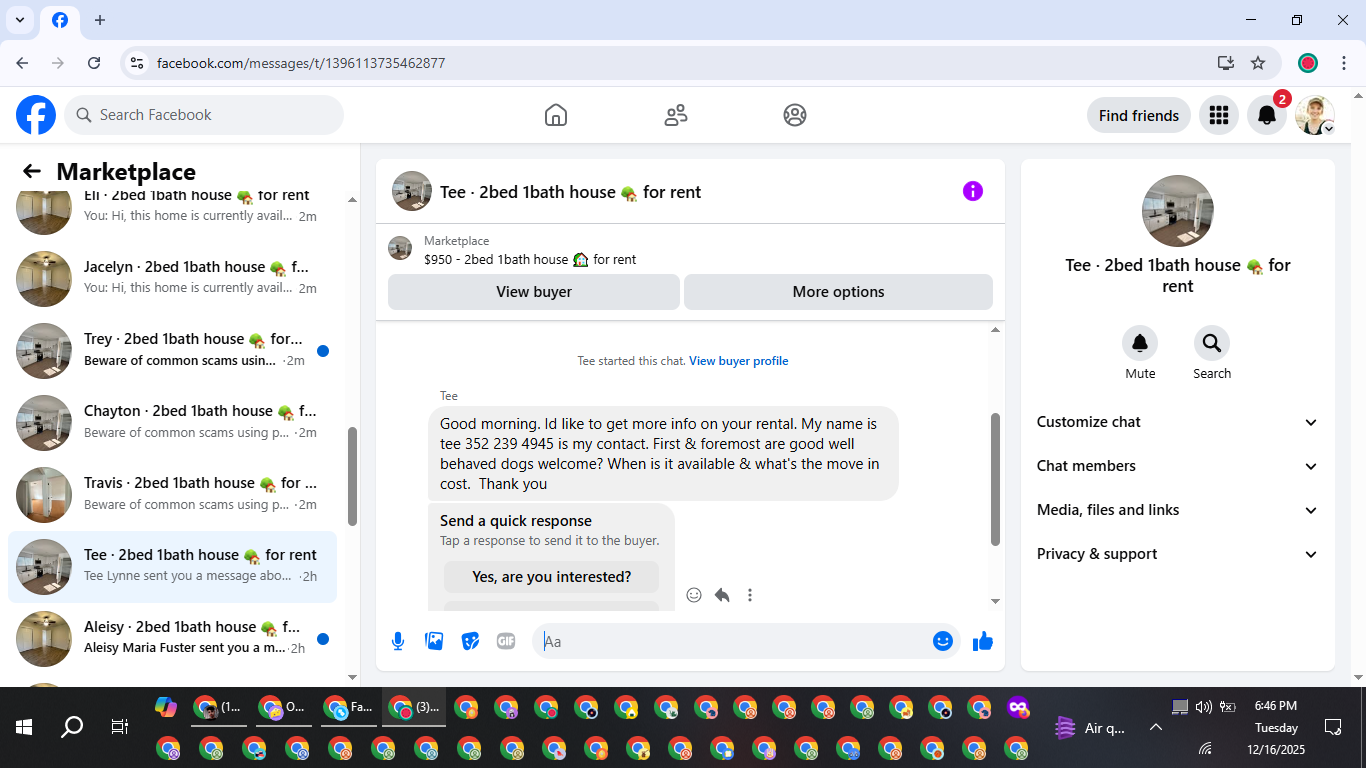Open the Facebook logo home link

(x=36, y=115)
